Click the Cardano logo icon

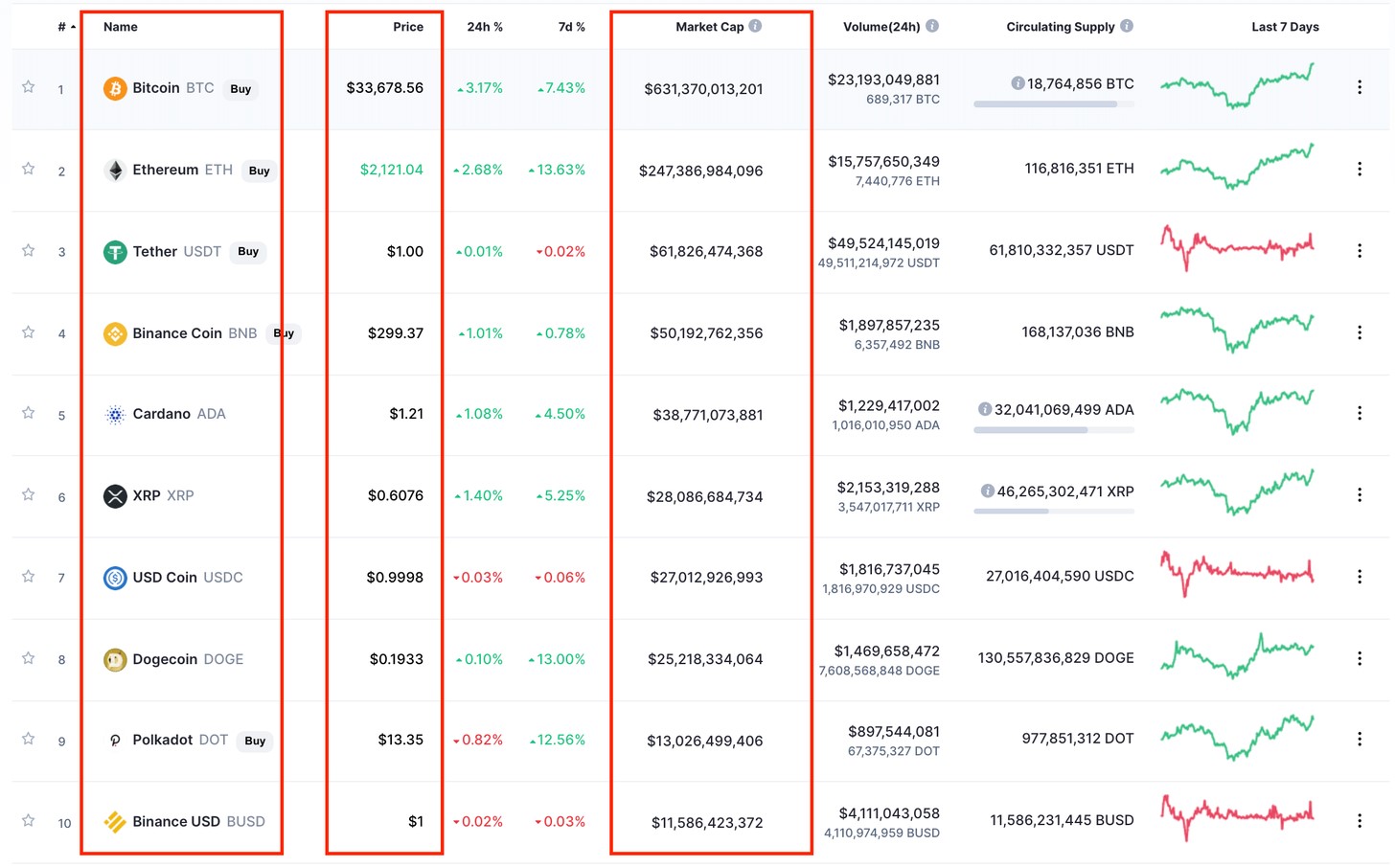pos(115,415)
